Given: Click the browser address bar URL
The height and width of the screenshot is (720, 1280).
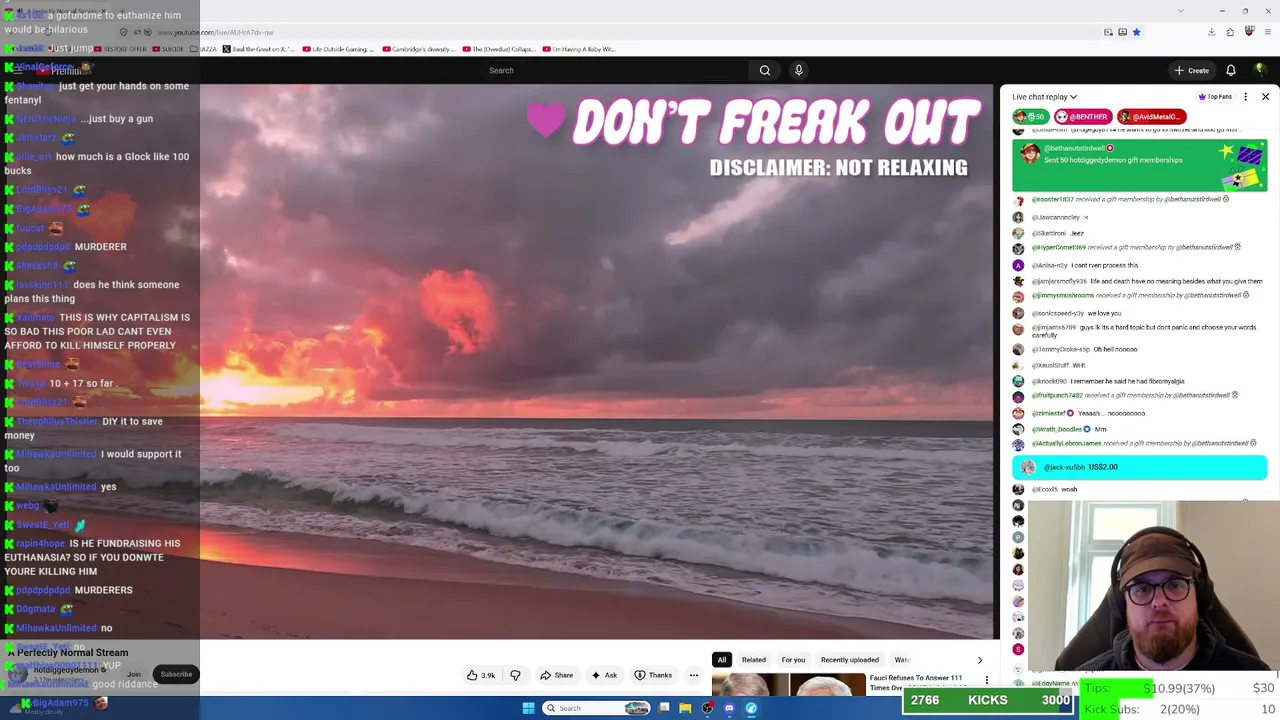Looking at the screenshot, I should point(215,32).
